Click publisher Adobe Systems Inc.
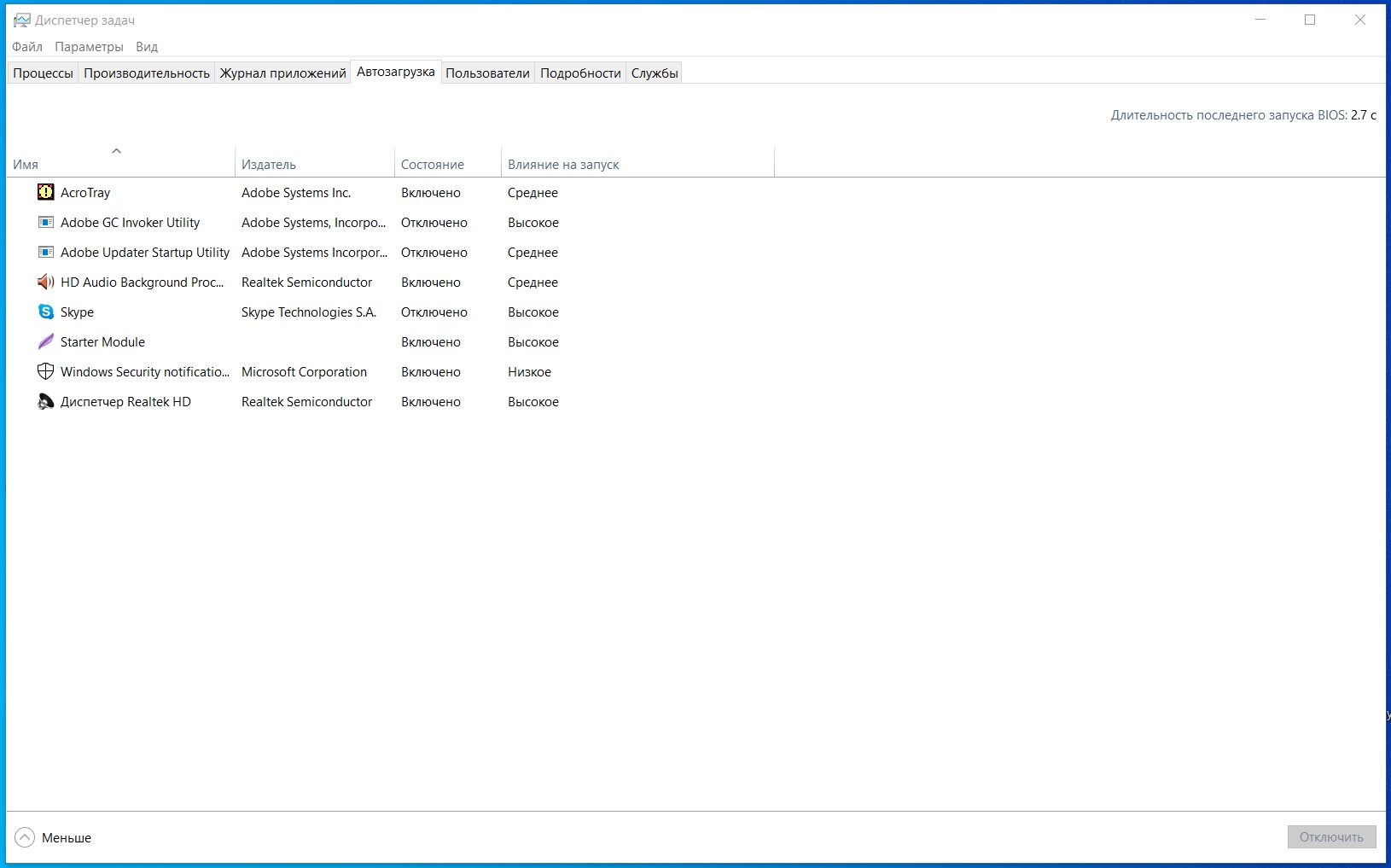 pyautogui.click(x=296, y=193)
